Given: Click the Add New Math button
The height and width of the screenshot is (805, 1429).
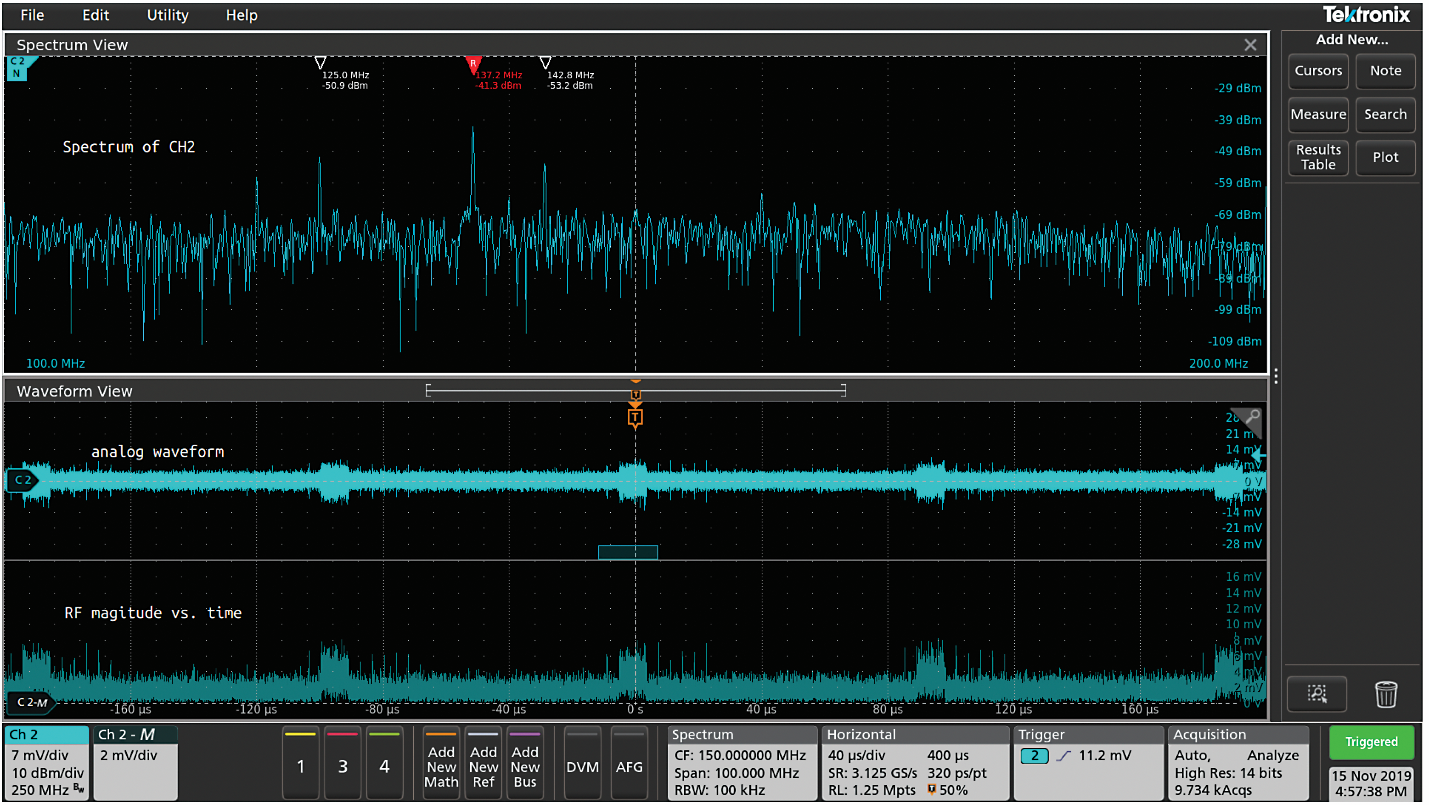Looking at the screenshot, I should pyautogui.click(x=441, y=764).
